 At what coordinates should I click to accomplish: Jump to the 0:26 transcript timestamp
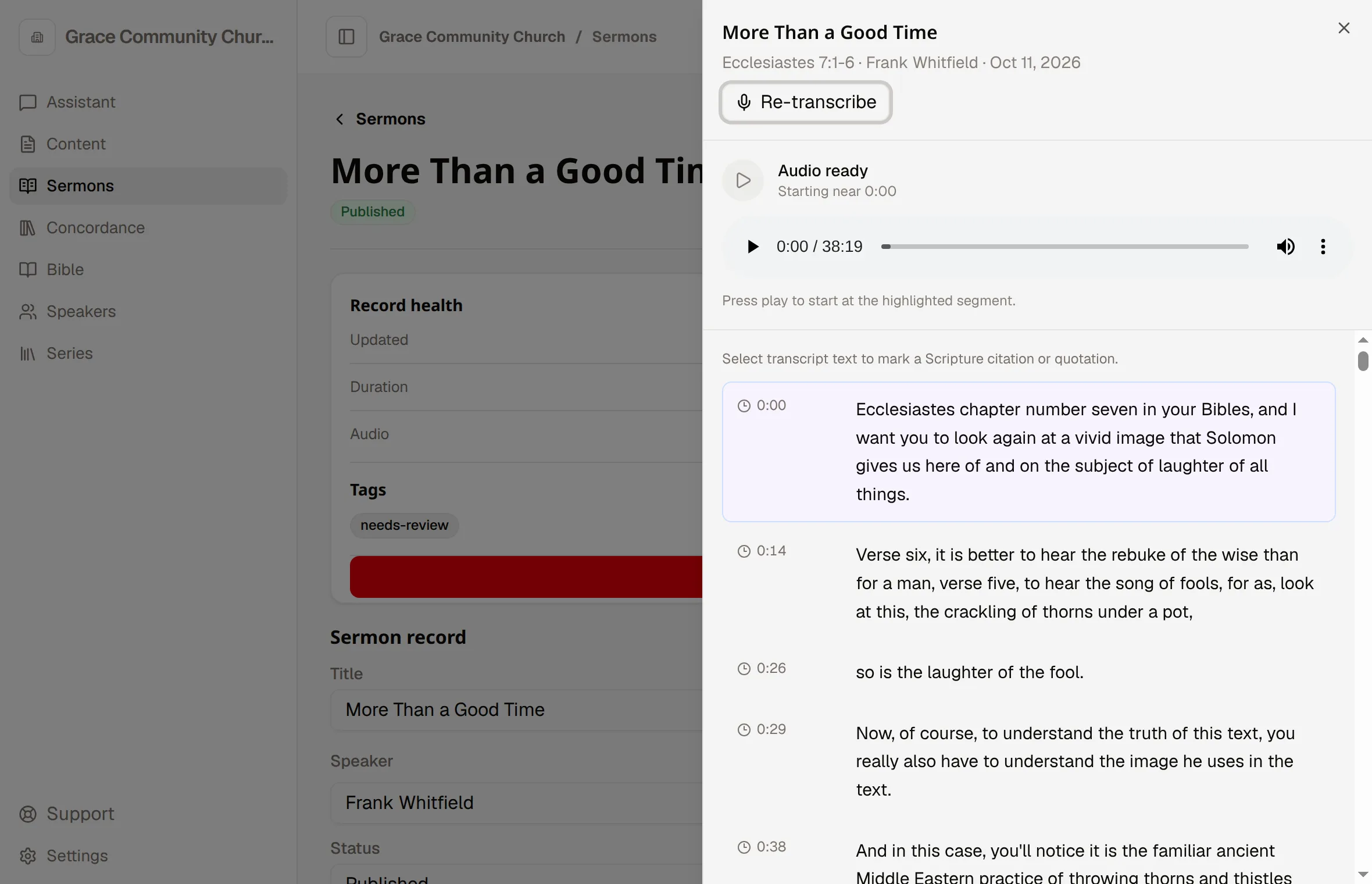coord(762,668)
